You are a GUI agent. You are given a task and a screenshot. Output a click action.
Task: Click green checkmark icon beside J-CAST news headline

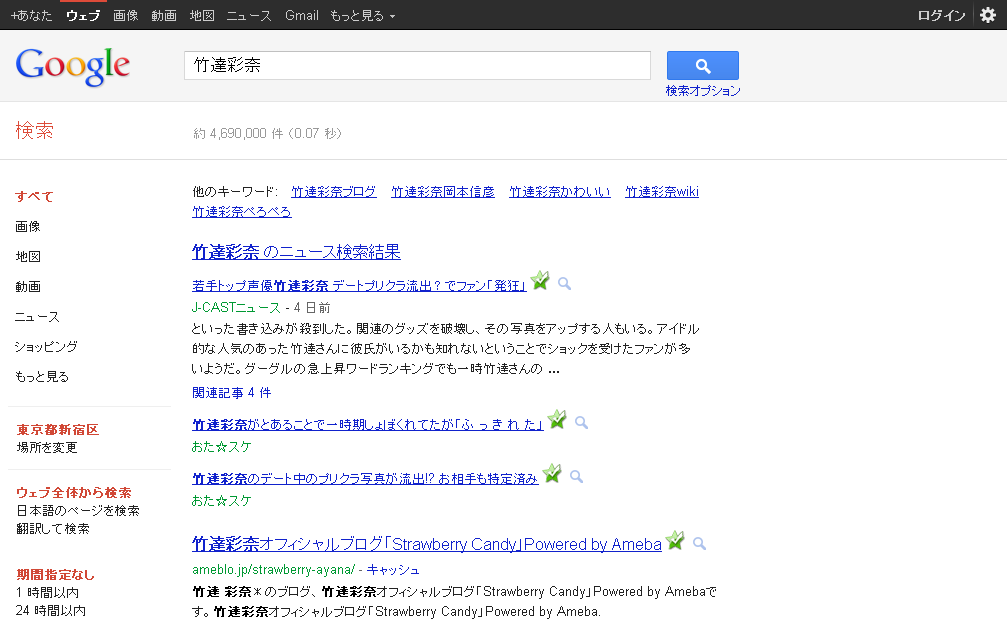coord(541,282)
